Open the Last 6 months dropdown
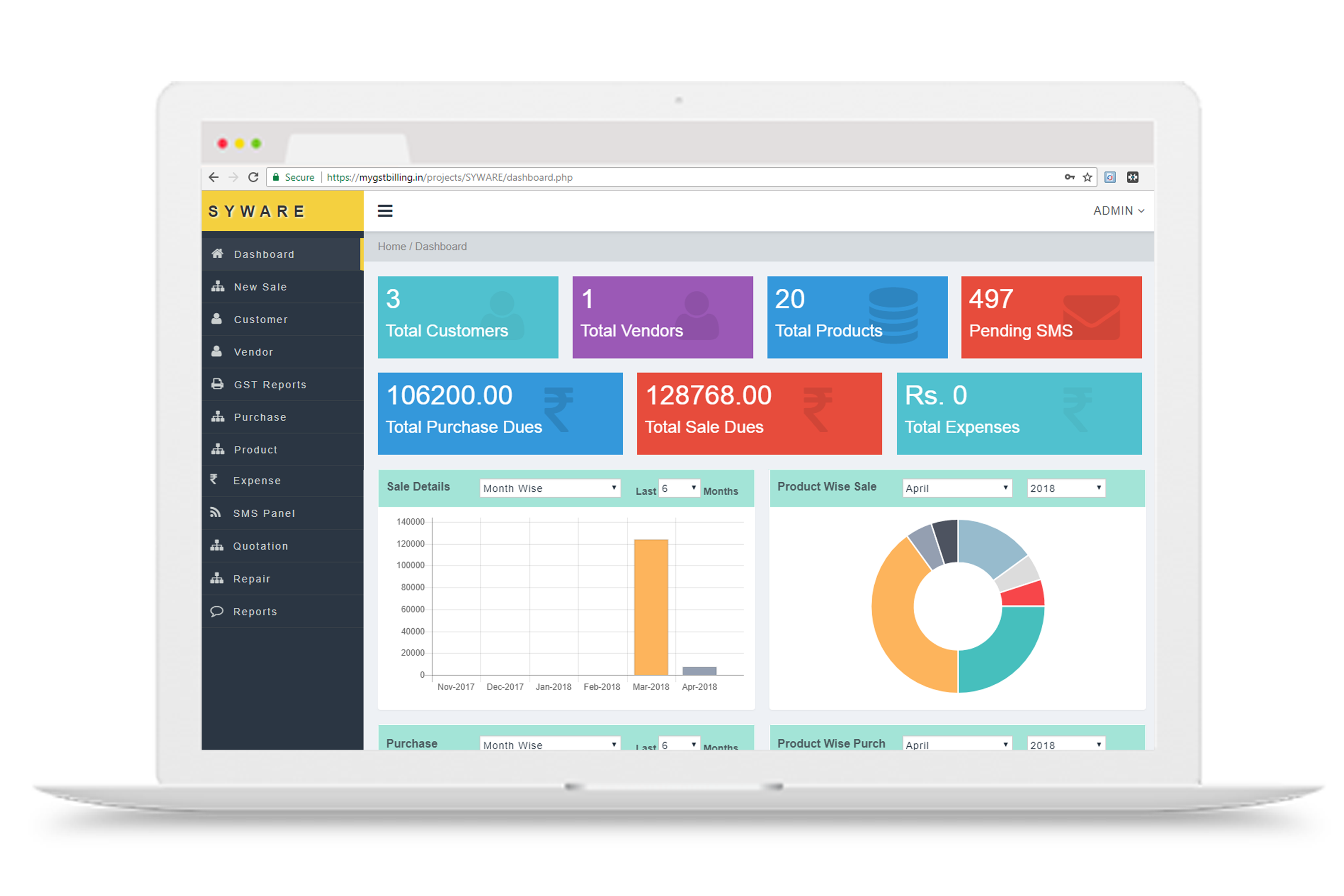 [x=679, y=488]
